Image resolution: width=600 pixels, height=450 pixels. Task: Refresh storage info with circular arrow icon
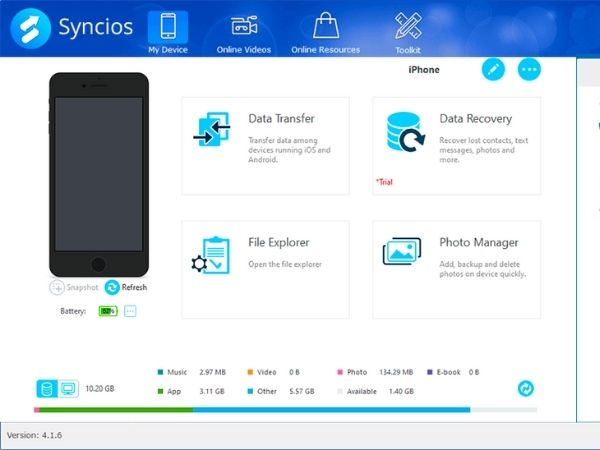(x=526, y=388)
